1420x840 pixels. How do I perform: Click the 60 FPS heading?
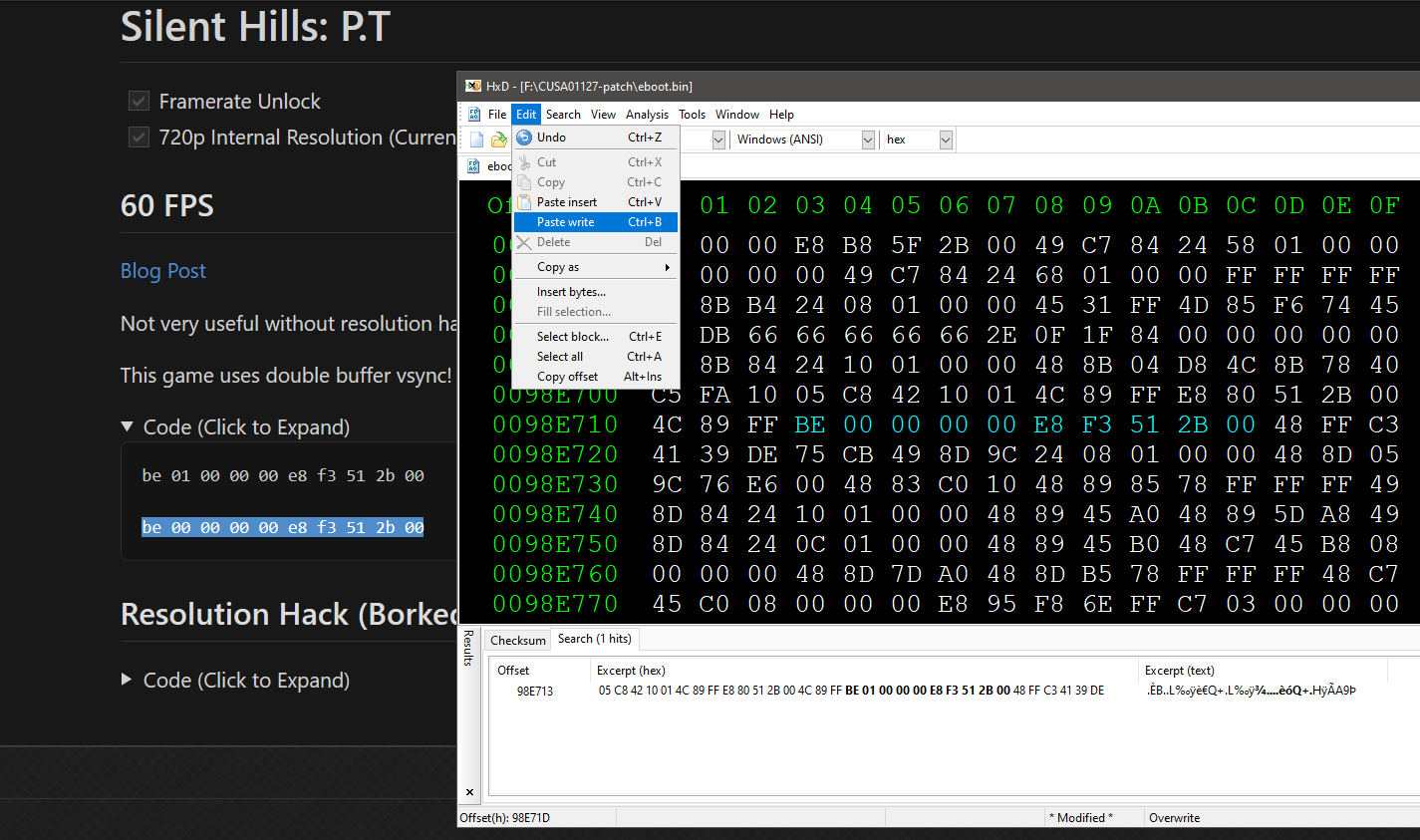click(x=167, y=205)
